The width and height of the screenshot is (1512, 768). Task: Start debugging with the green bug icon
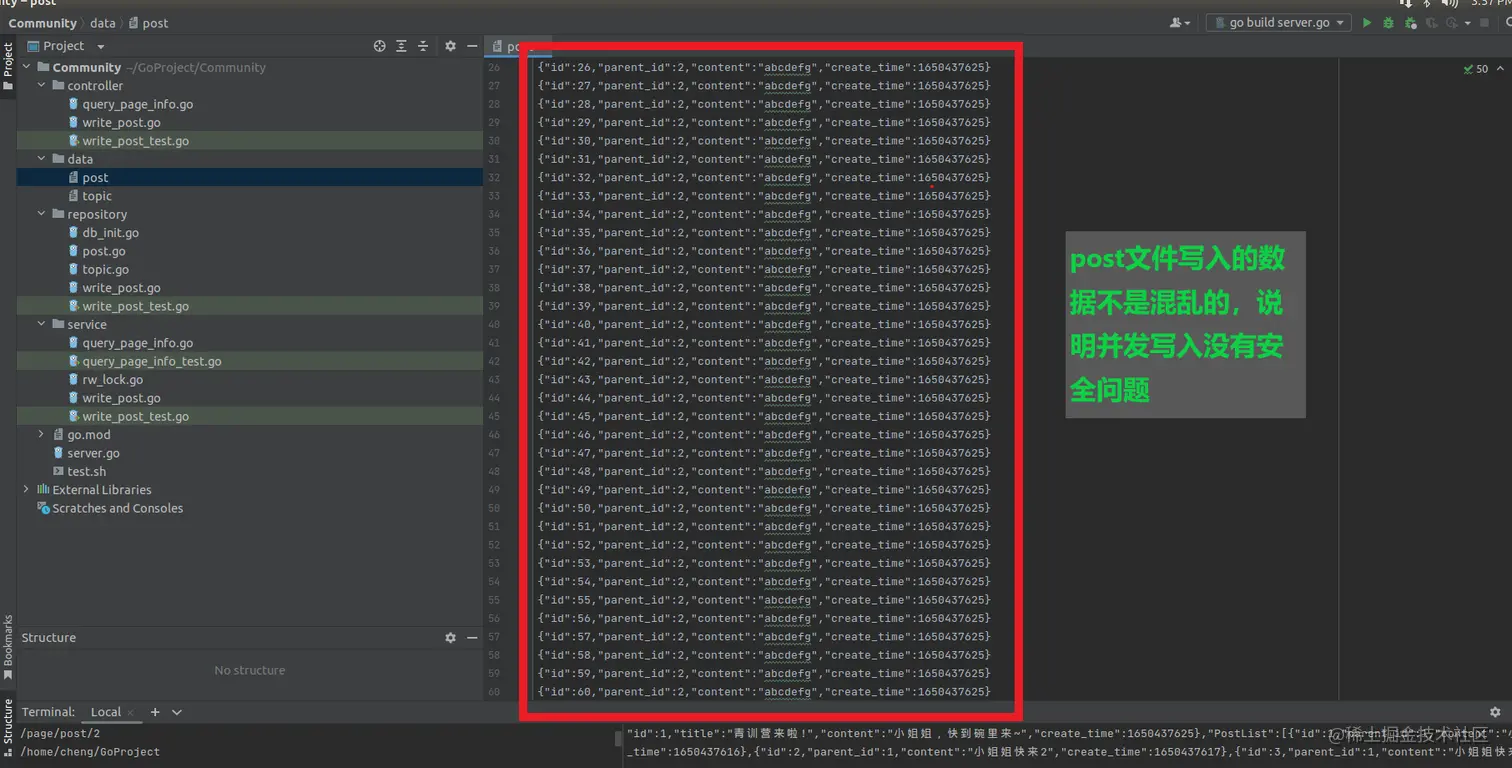pos(1388,22)
